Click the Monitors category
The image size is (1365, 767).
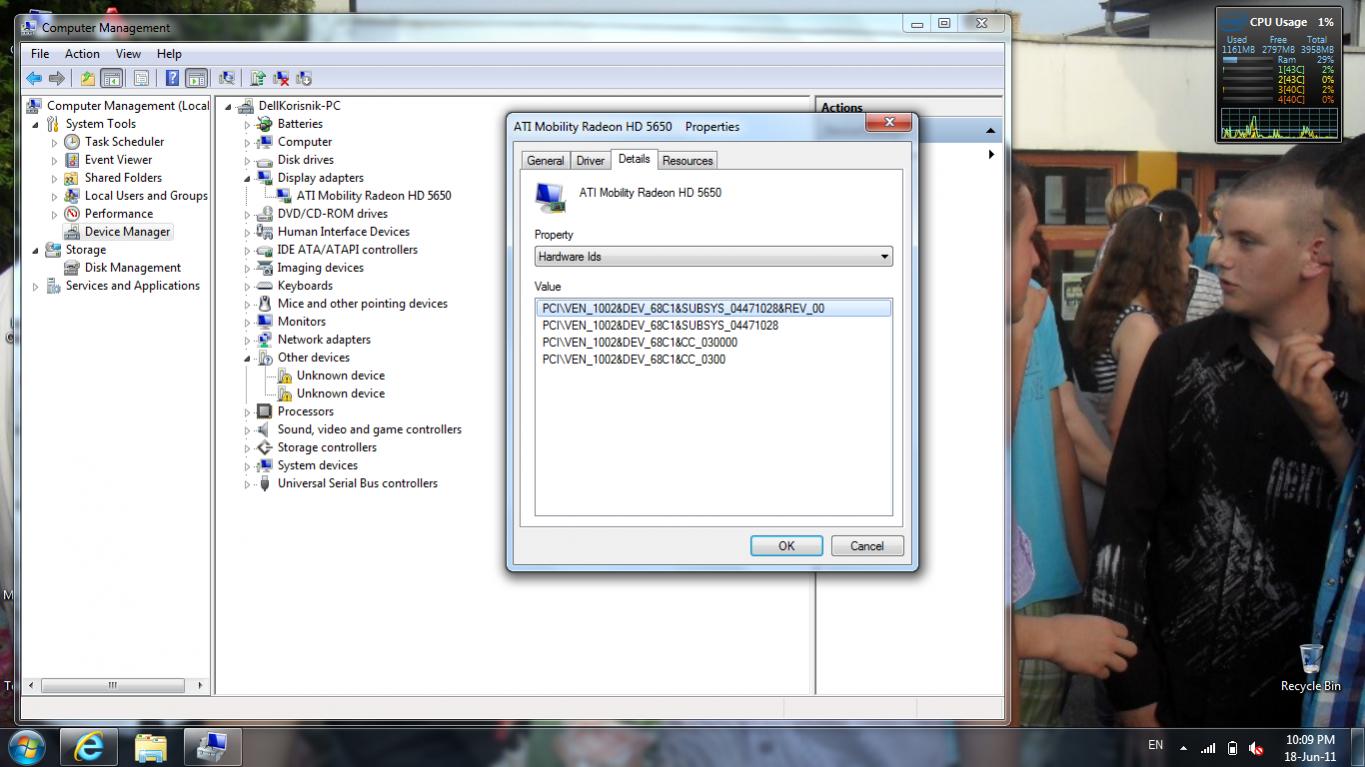pos(301,322)
